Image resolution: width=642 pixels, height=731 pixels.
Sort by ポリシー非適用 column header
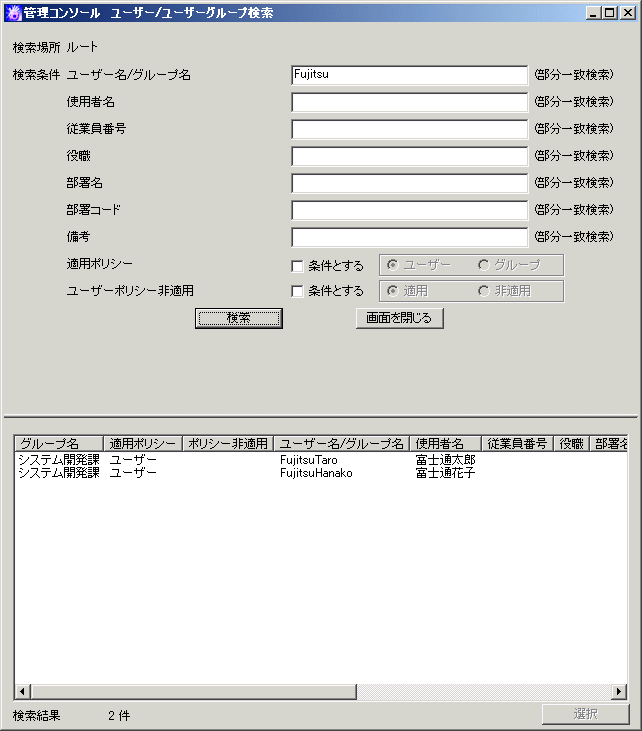coord(228,443)
